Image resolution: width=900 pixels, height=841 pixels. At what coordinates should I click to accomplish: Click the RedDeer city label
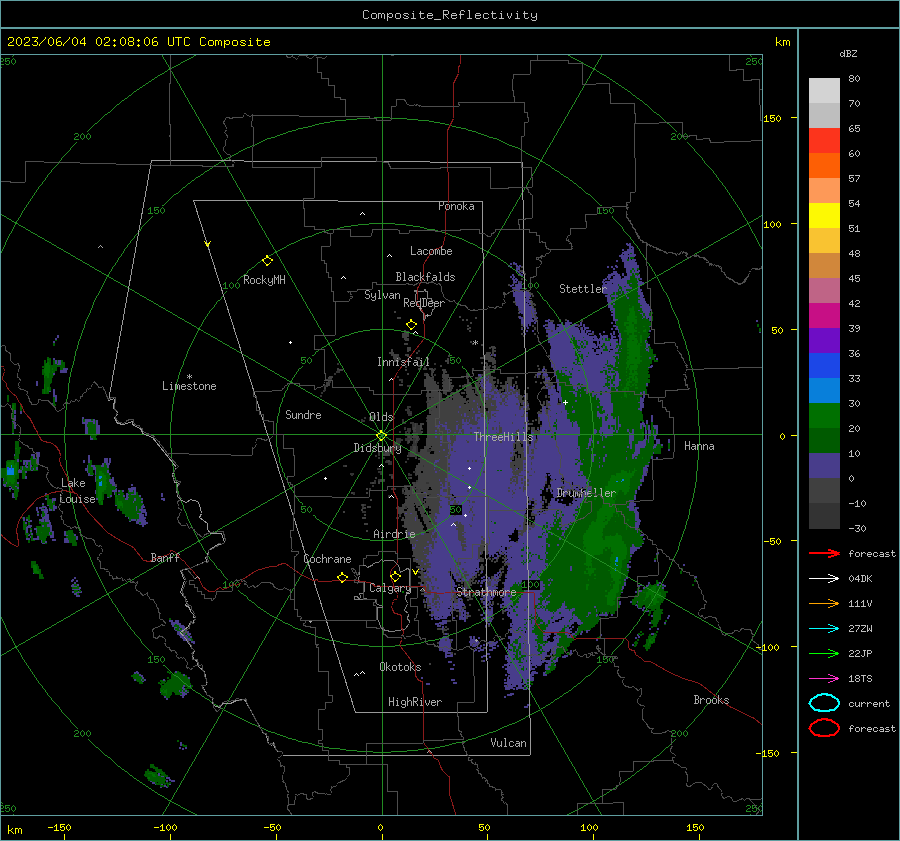point(424,303)
